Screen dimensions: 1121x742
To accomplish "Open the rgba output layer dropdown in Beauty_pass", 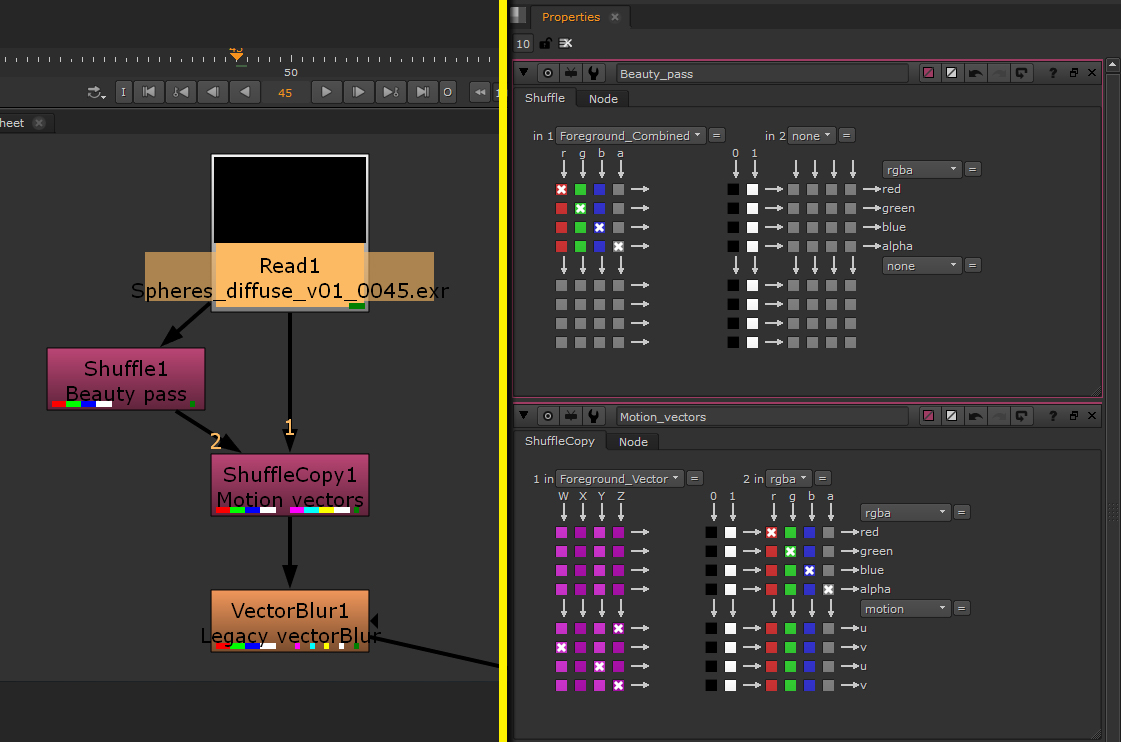I will coord(921,169).
